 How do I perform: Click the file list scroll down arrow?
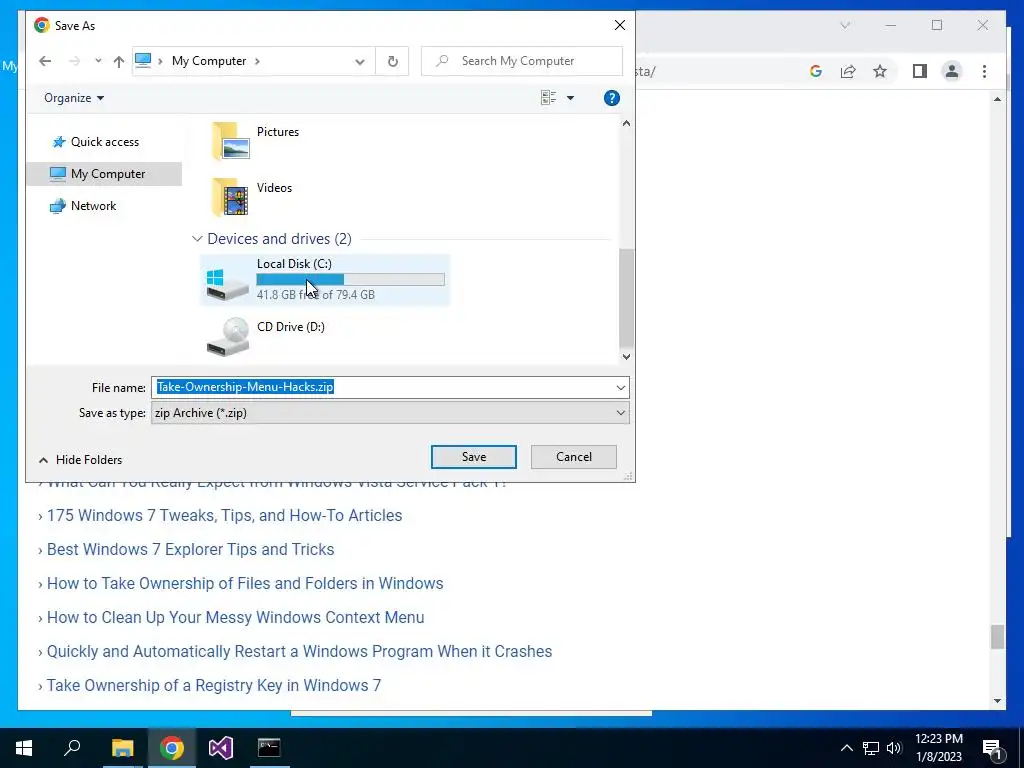(626, 357)
